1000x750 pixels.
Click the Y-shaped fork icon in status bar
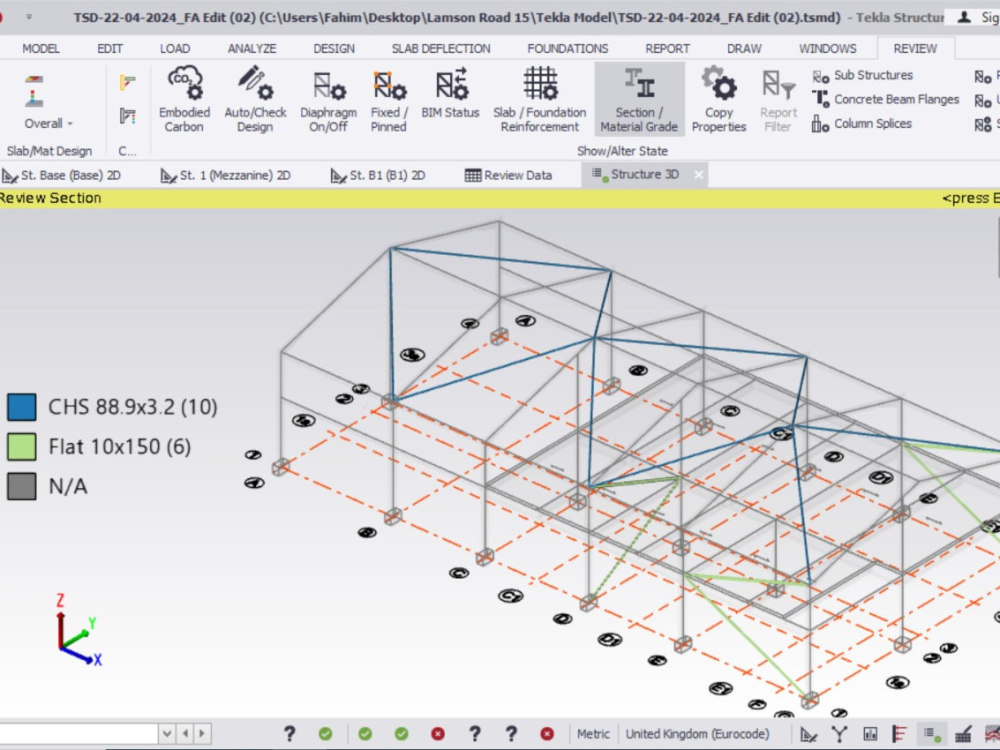tap(839, 735)
